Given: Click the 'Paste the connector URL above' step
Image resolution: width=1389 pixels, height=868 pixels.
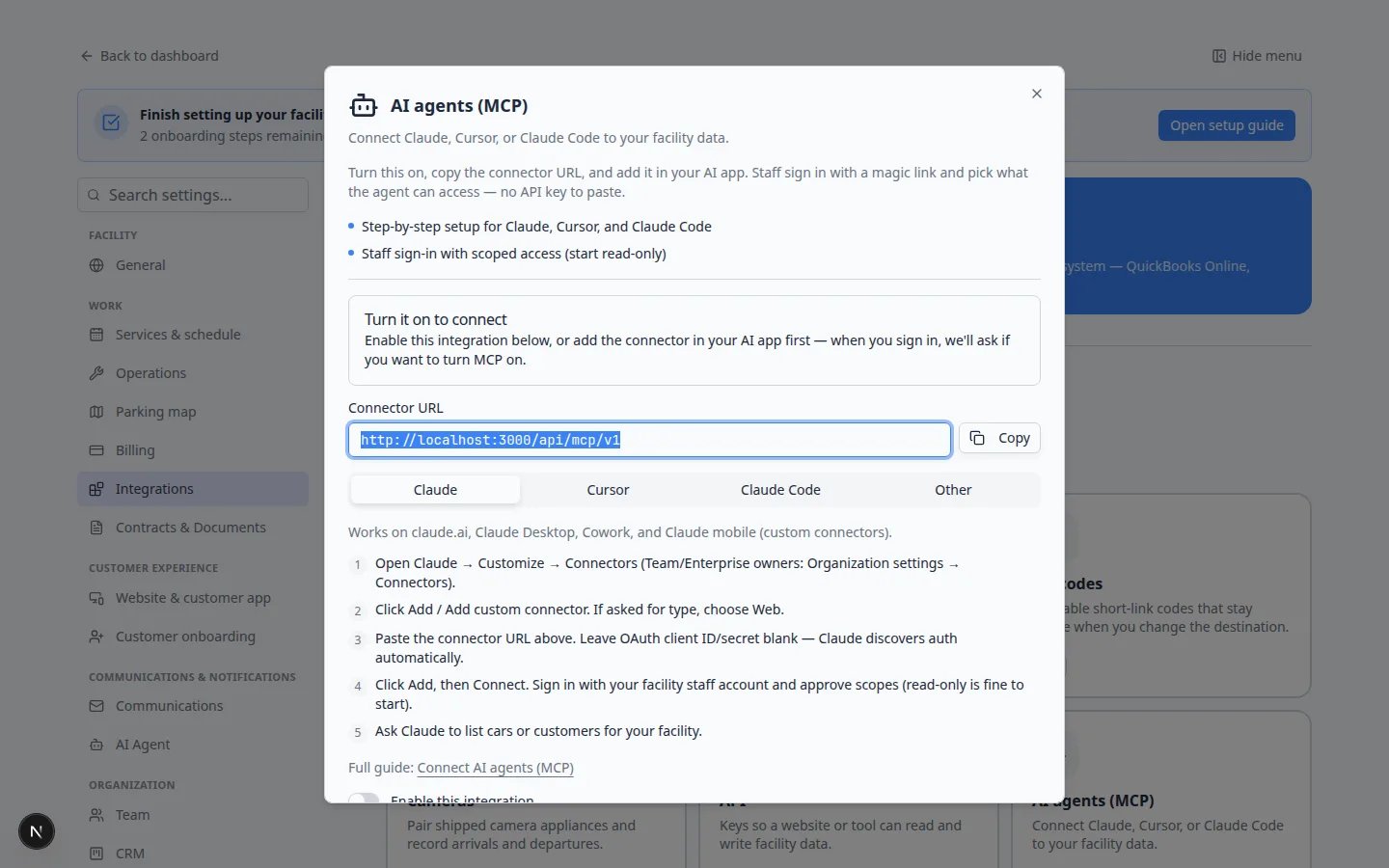Looking at the screenshot, I should tap(667, 648).
